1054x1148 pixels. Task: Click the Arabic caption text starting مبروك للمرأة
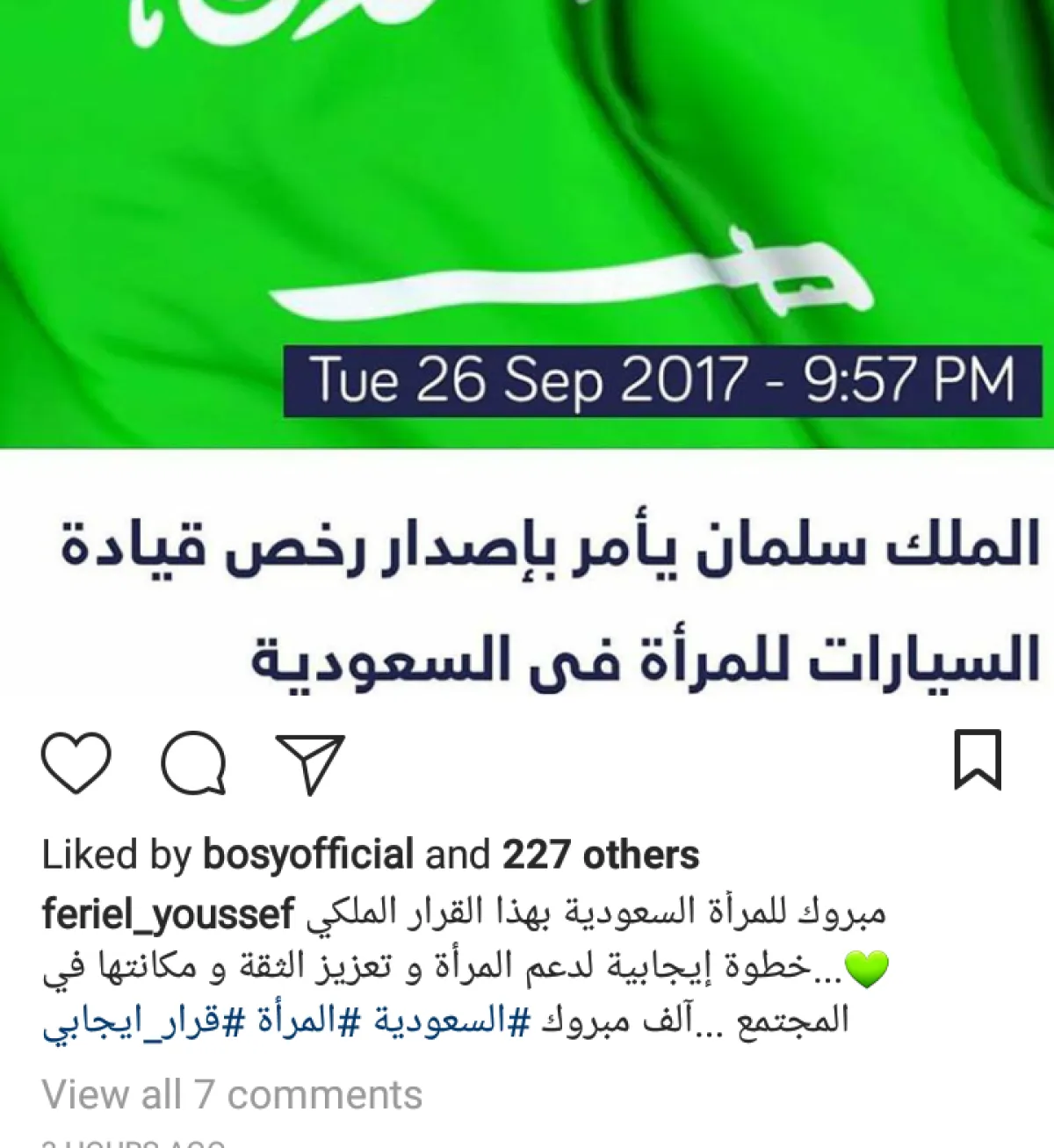[597, 914]
